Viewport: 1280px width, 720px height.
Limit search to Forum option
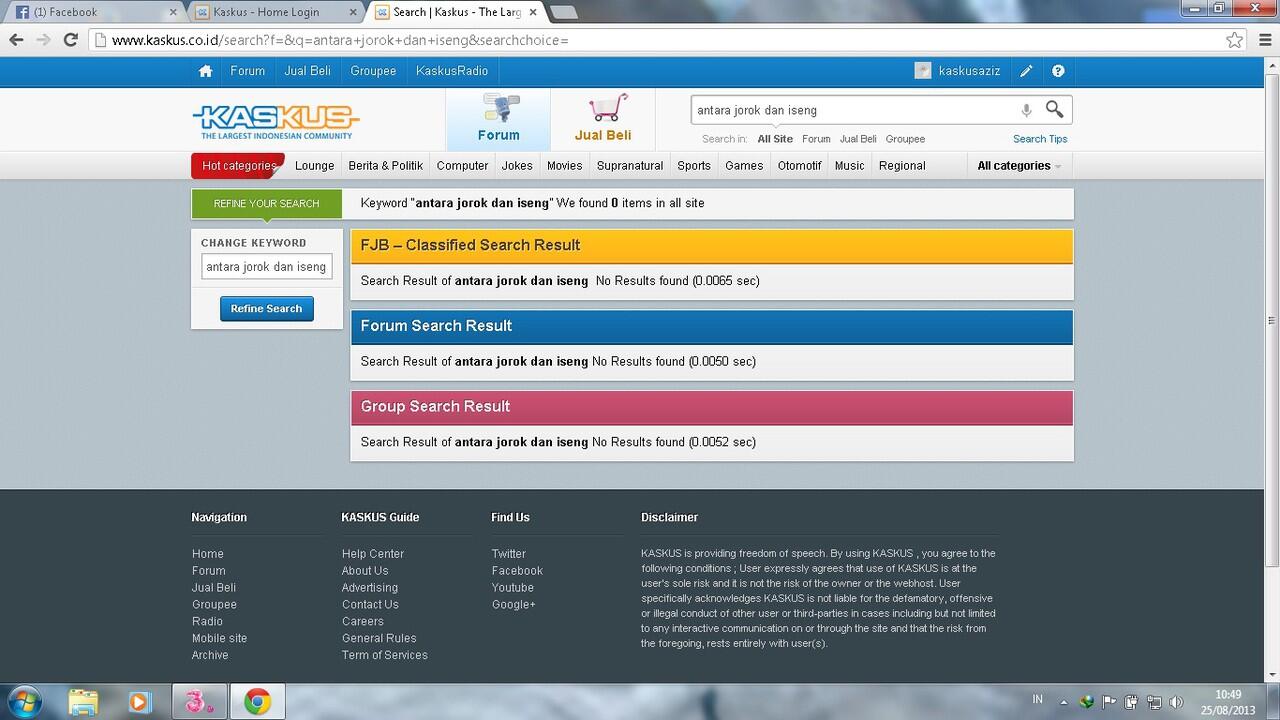pyautogui.click(x=816, y=139)
